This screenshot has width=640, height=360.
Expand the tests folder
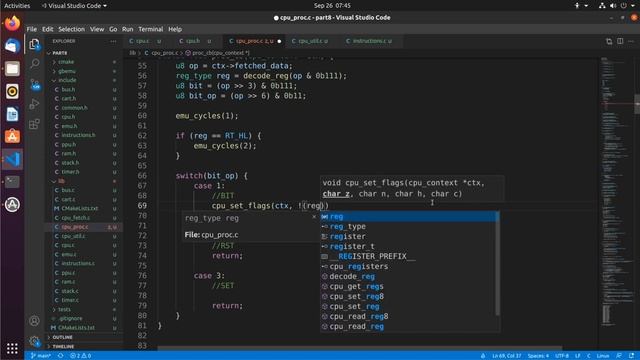click(64, 309)
